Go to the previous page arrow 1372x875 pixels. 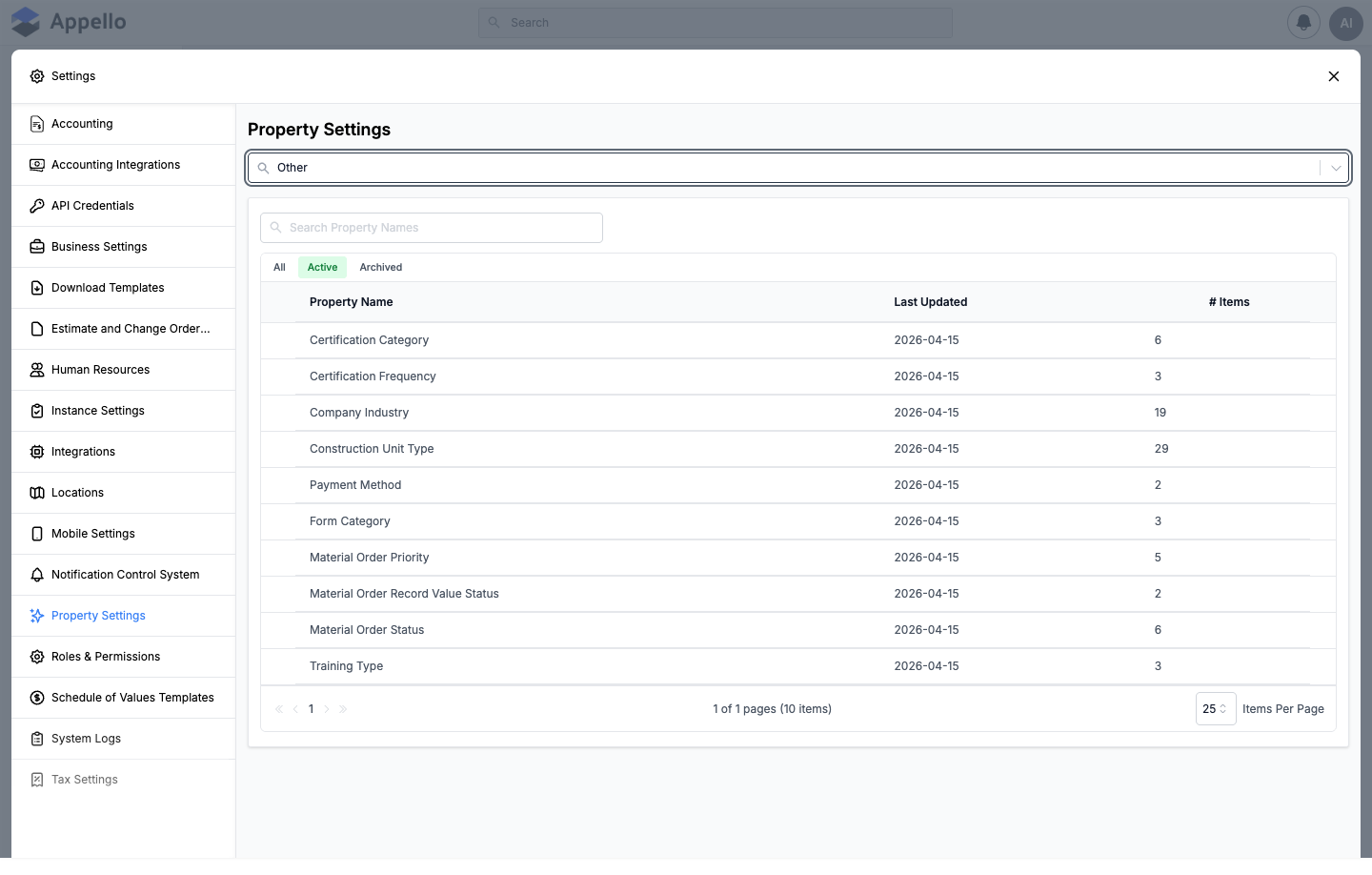pyautogui.click(x=295, y=709)
